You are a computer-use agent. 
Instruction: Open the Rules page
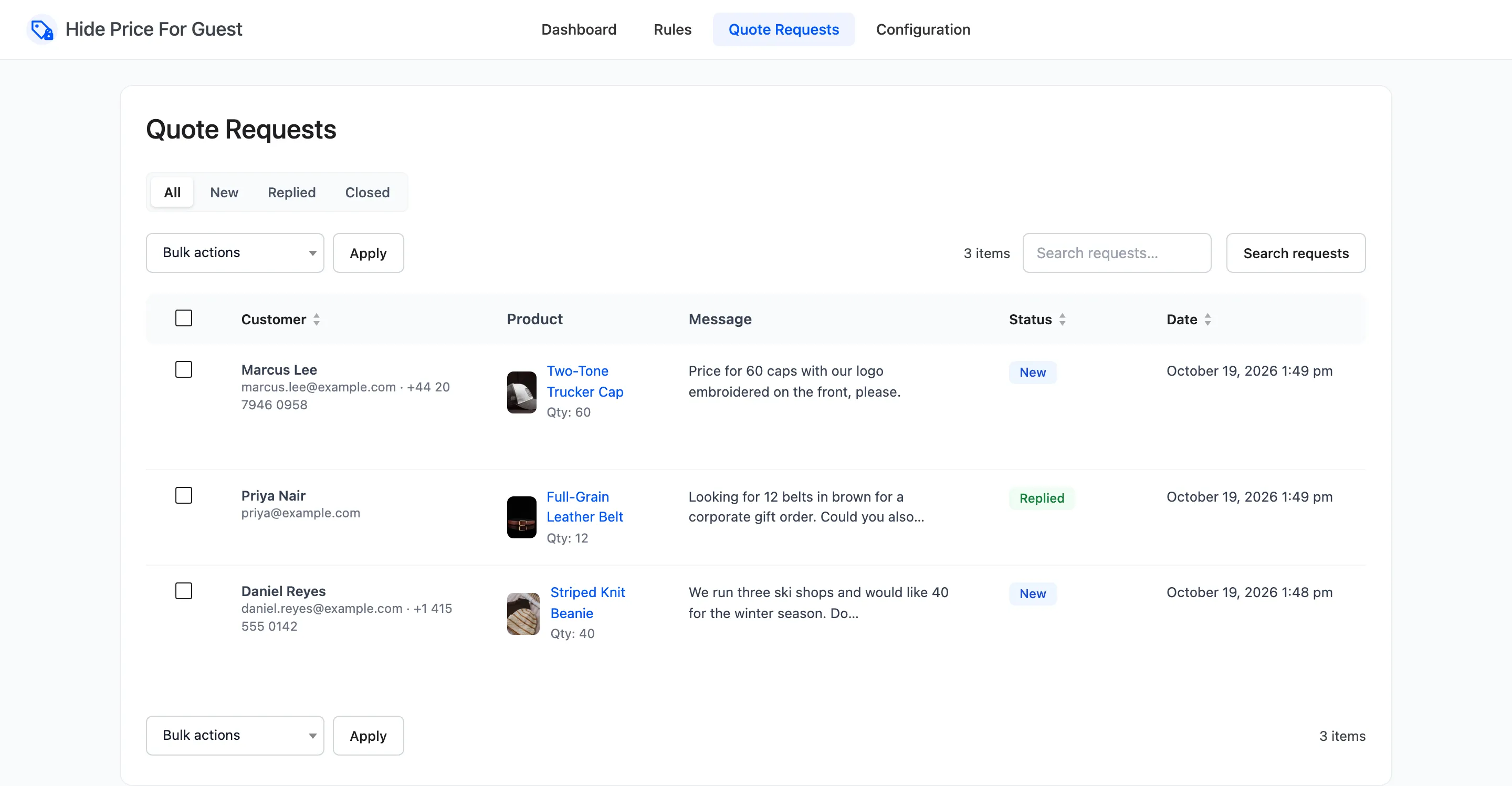pyautogui.click(x=673, y=29)
